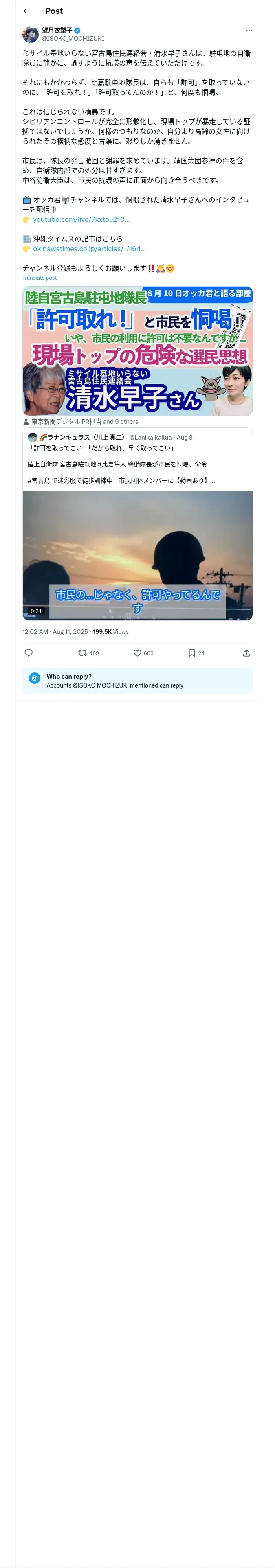This screenshot has width=275, height=1568.
Task: Click the reply speech bubble icon
Action: pos(29,653)
